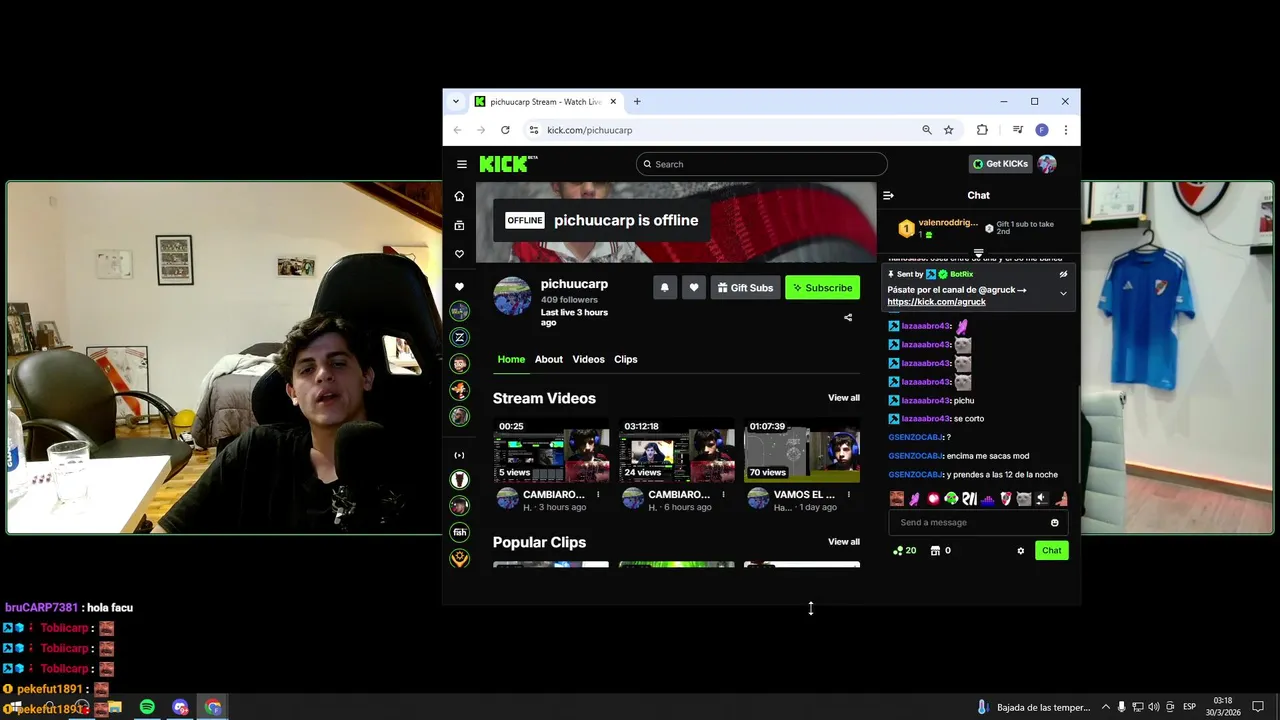The height and width of the screenshot is (720, 1280).
Task: Open the fish channel avatar in sidebar
Action: point(460,532)
